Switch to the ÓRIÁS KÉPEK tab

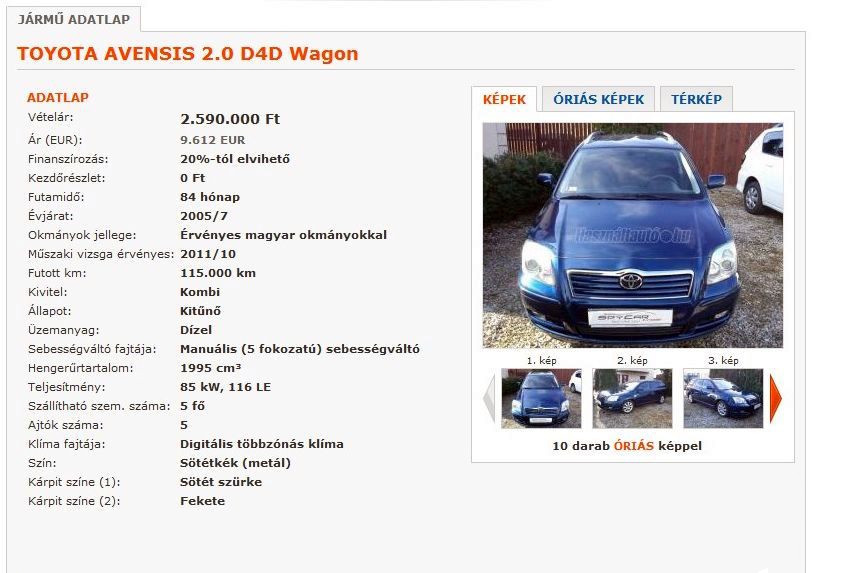click(x=598, y=99)
